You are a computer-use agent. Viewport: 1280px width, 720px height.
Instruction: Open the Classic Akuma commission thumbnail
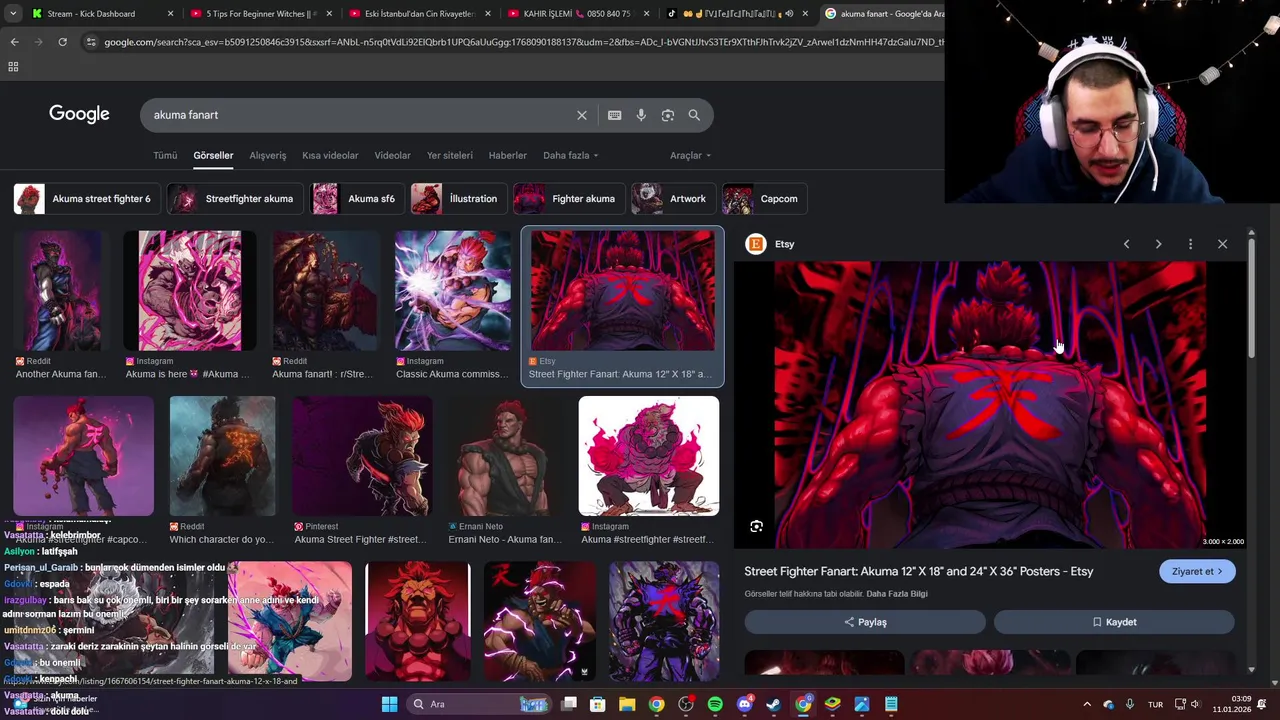453,291
